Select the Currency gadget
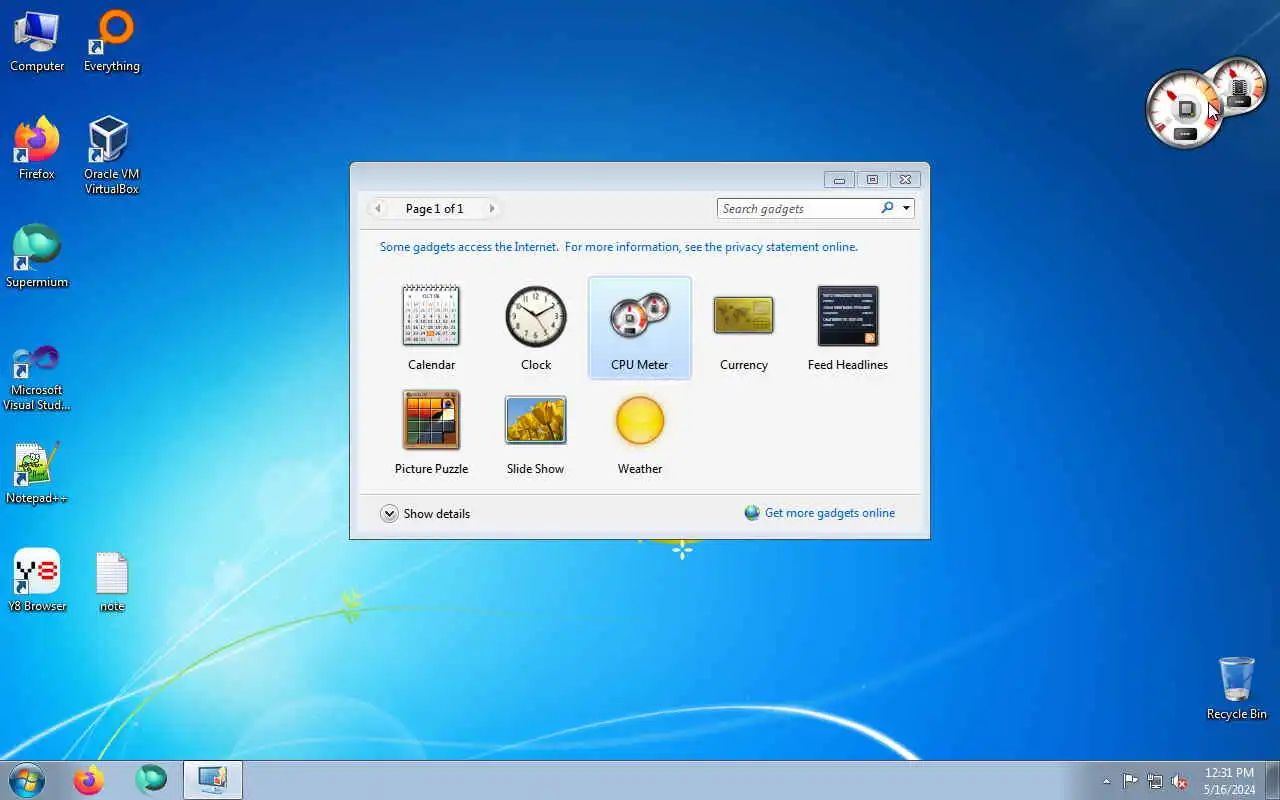 point(743,327)
